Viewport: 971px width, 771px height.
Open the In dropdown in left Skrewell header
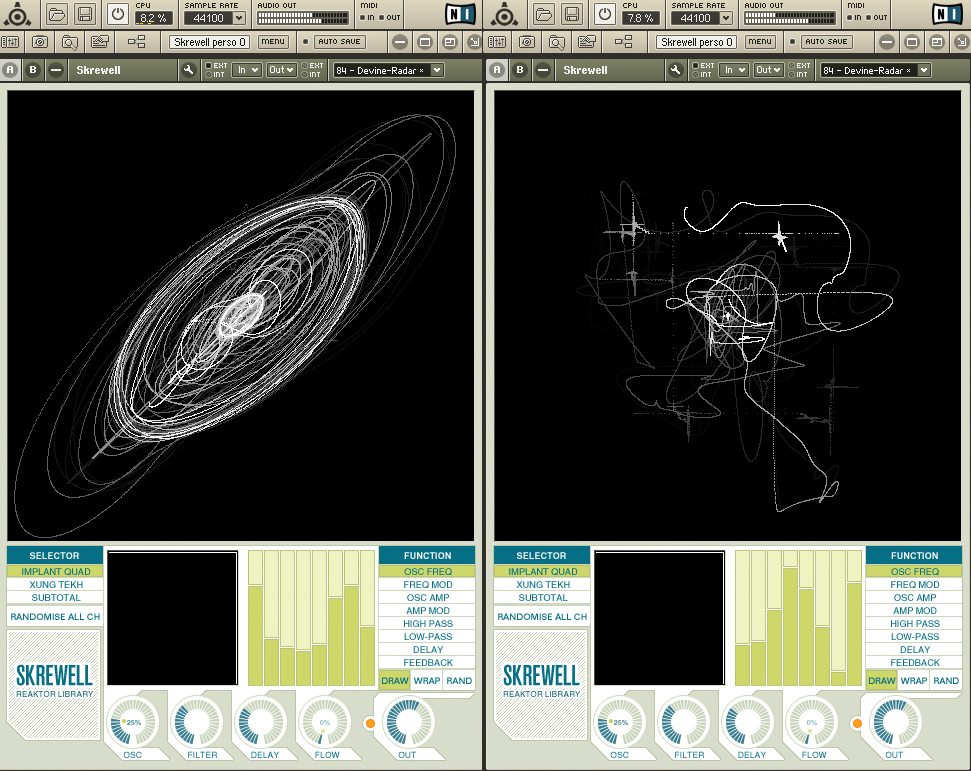click(x=247, y=70)
